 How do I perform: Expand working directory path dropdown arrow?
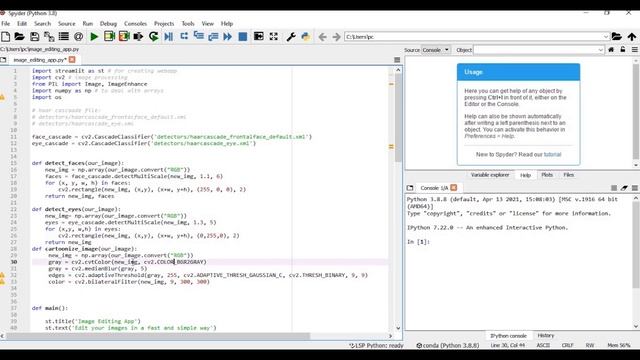pyautogui.click(x=606, y=37)
